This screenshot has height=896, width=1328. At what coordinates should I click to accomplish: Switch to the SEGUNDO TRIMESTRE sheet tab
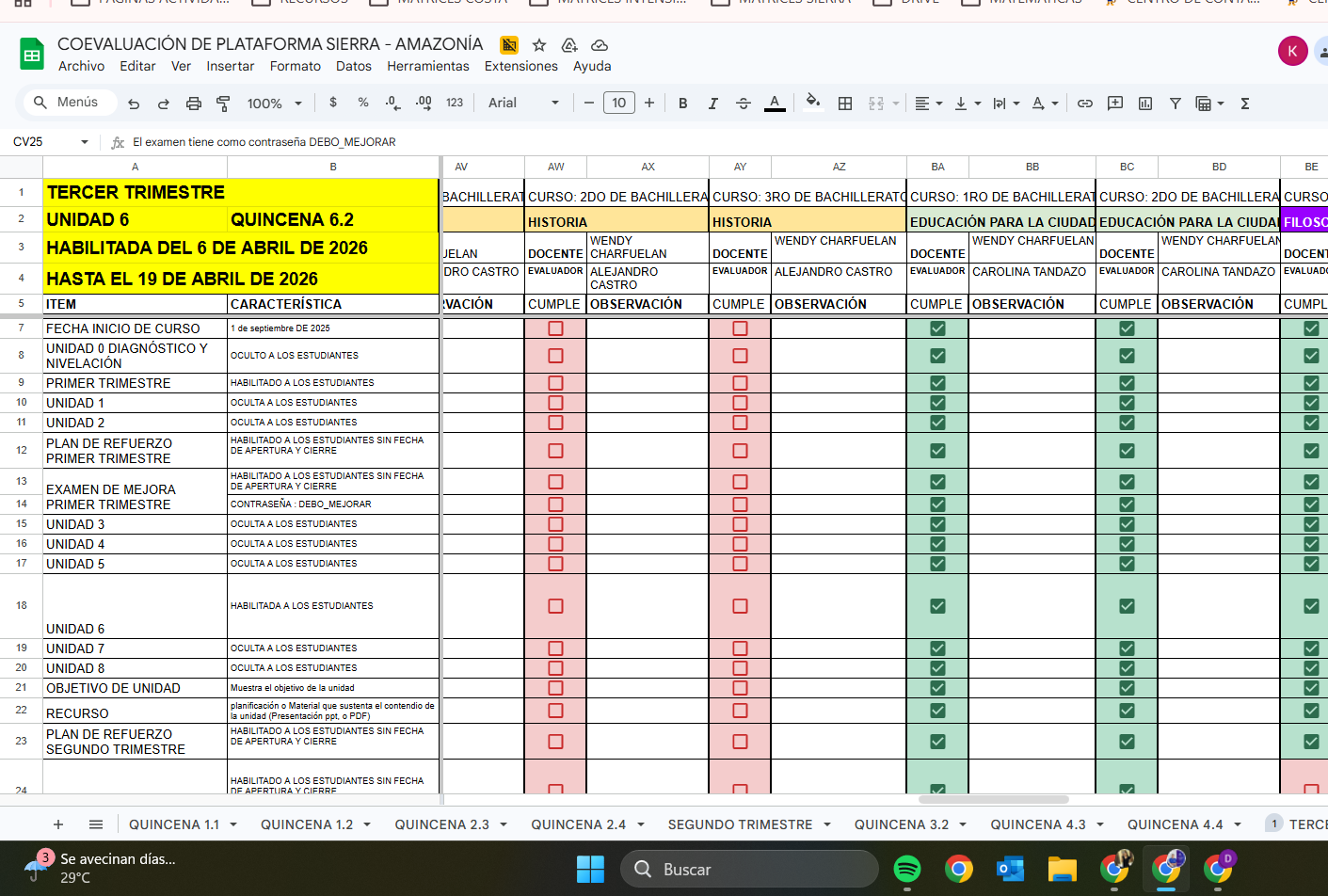740,824
